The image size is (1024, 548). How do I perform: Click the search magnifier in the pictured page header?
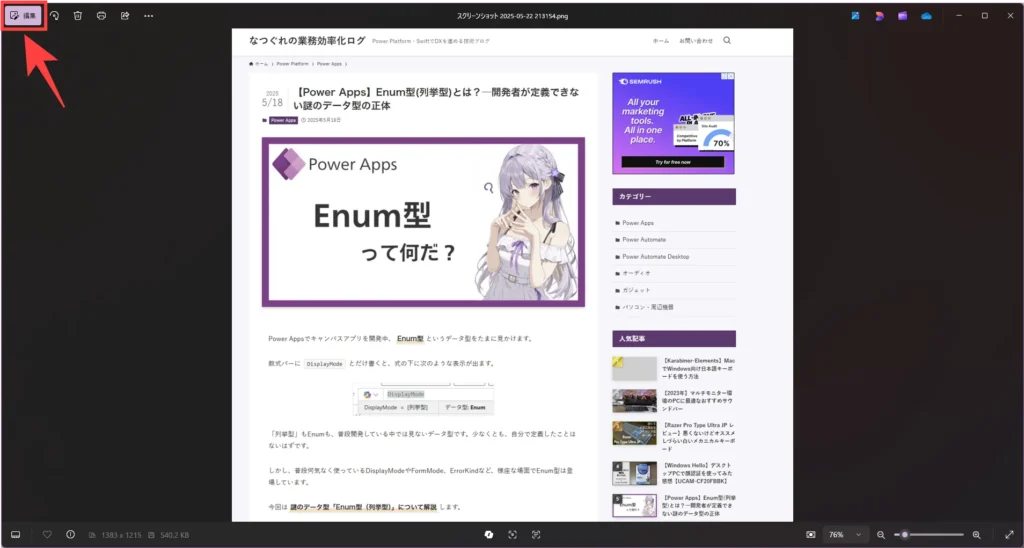727,40
